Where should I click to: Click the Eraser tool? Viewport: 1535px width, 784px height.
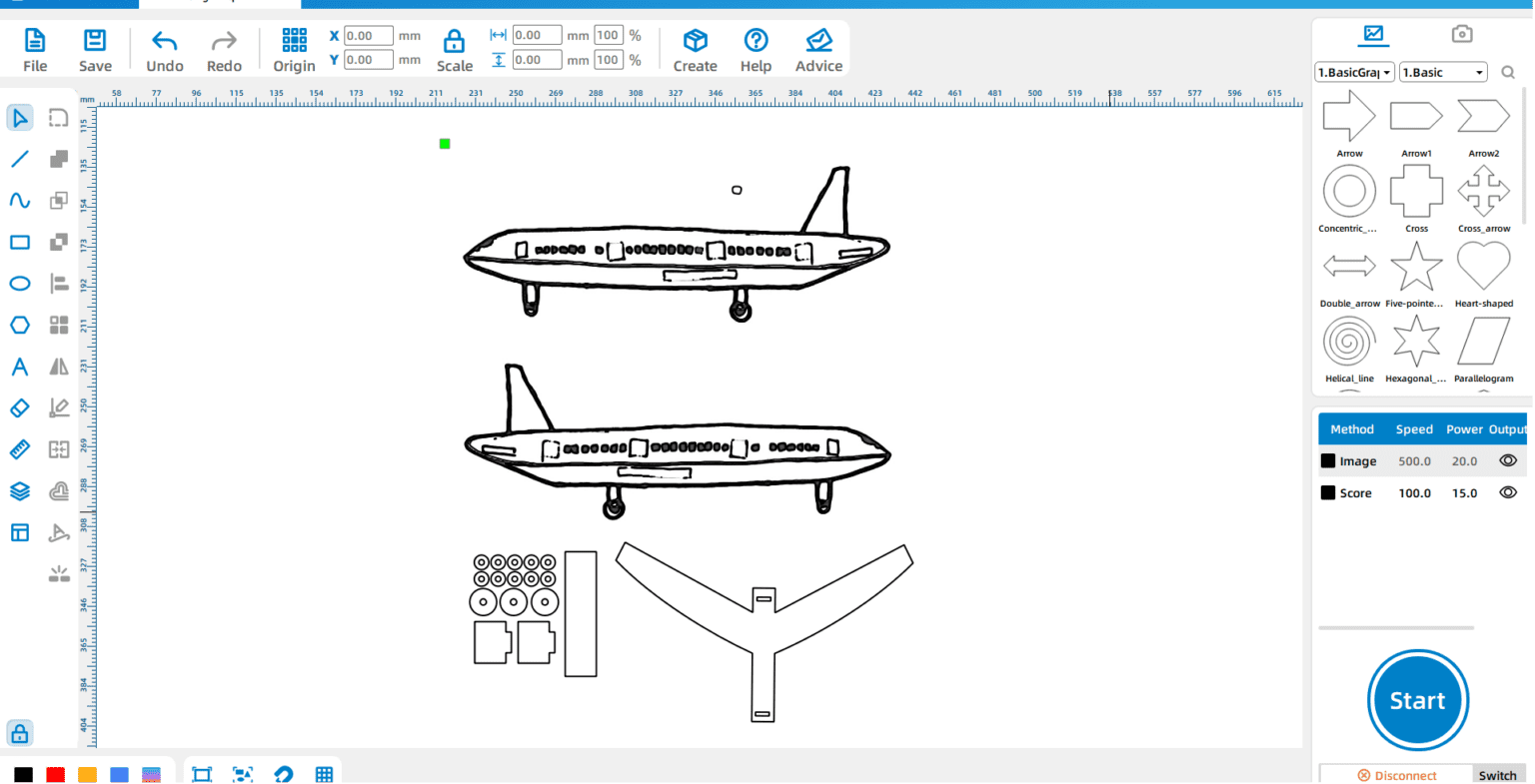pos(20,407)
